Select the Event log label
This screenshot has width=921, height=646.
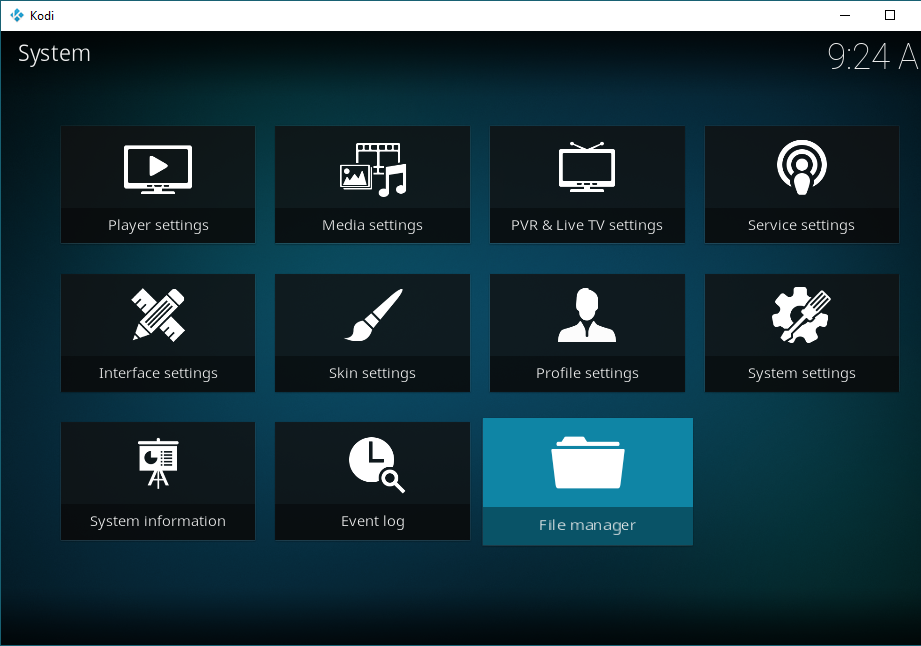[372, 521]
